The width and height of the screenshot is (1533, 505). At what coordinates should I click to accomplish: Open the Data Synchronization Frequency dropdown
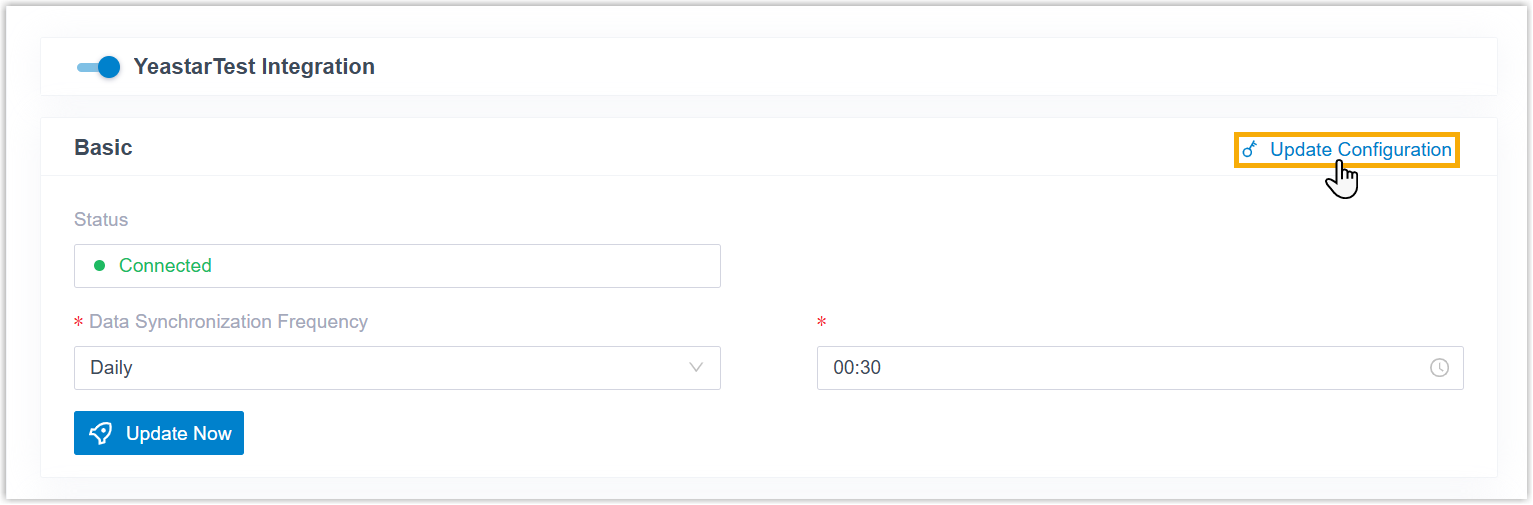pos(397,368)
